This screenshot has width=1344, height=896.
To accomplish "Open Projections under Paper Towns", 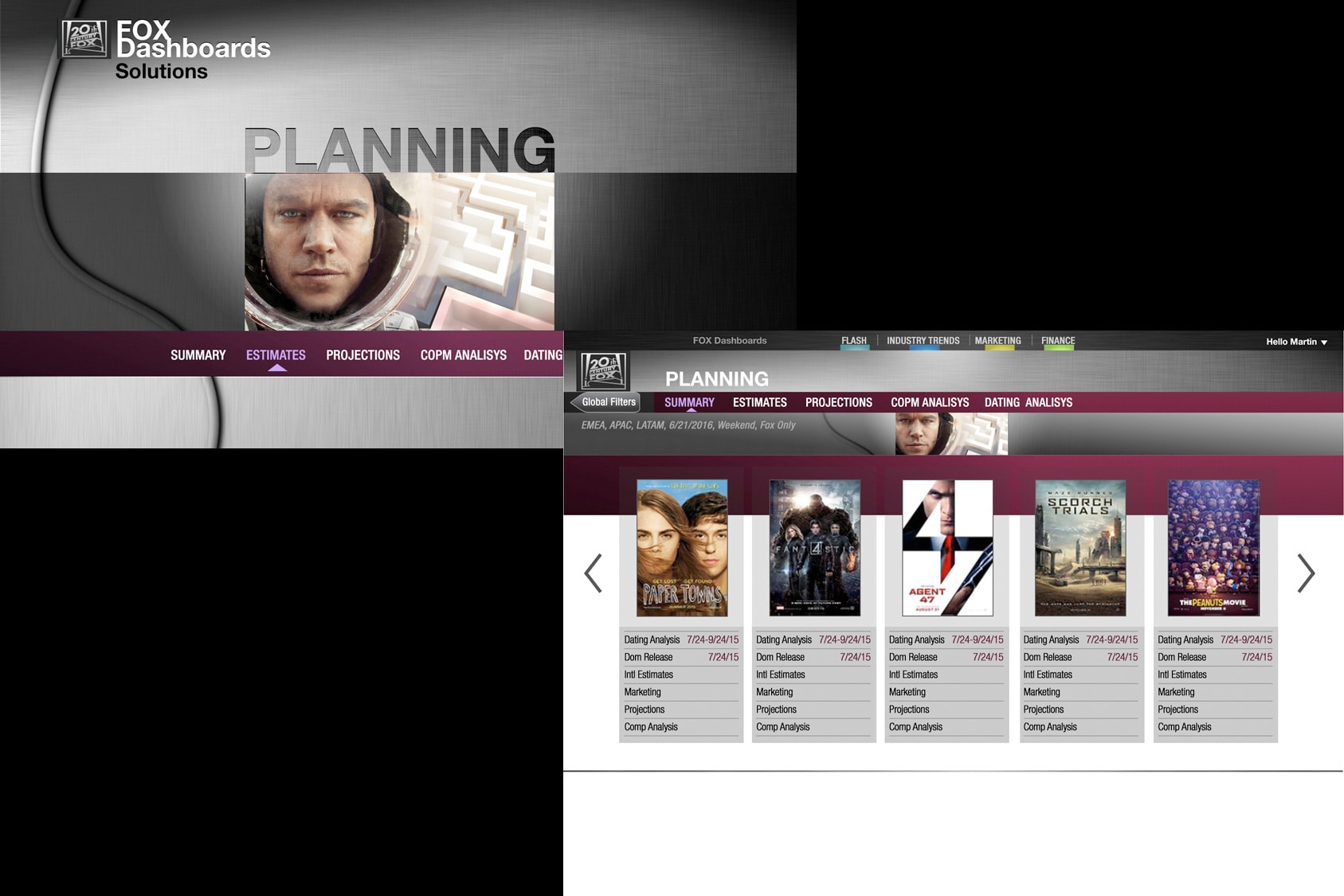I will point(681,710).
